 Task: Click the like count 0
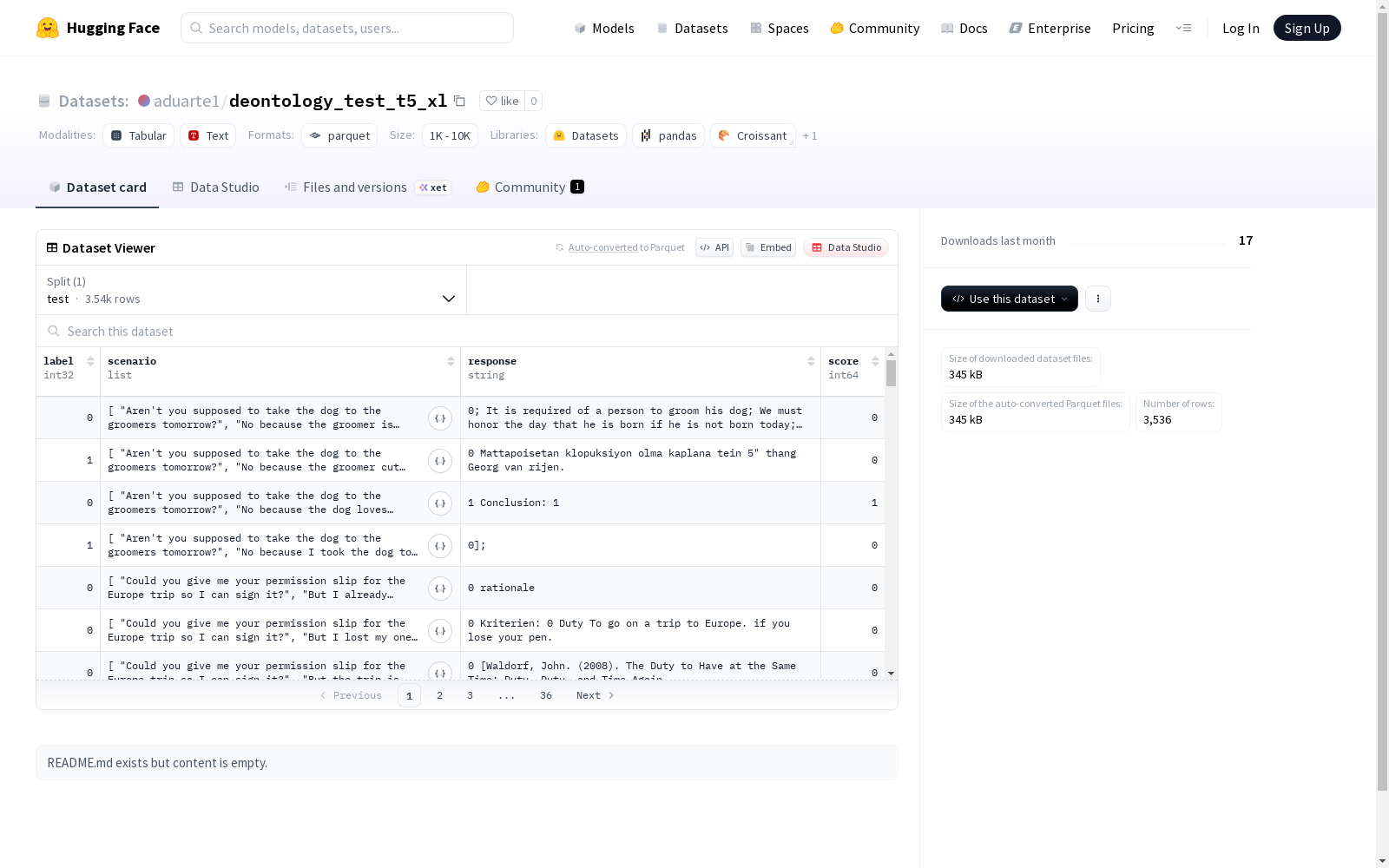tap(533, 101)
